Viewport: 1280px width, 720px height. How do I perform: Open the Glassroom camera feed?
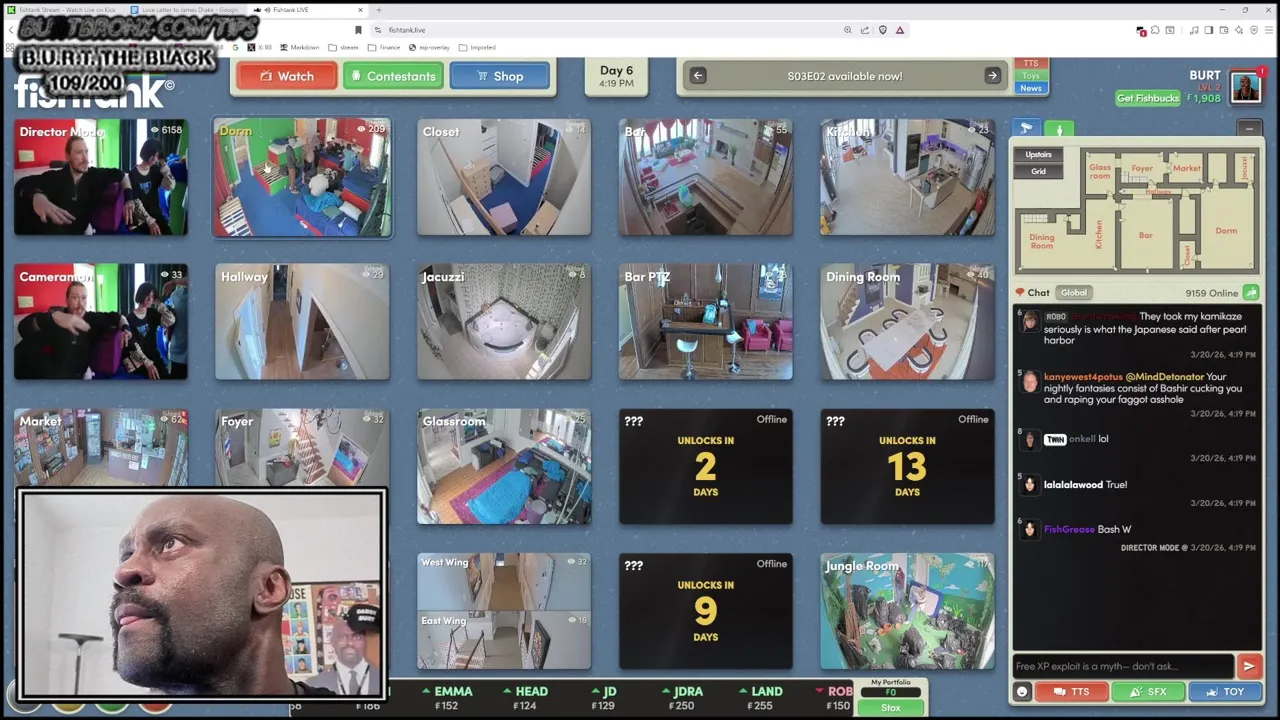click(504, 467)
